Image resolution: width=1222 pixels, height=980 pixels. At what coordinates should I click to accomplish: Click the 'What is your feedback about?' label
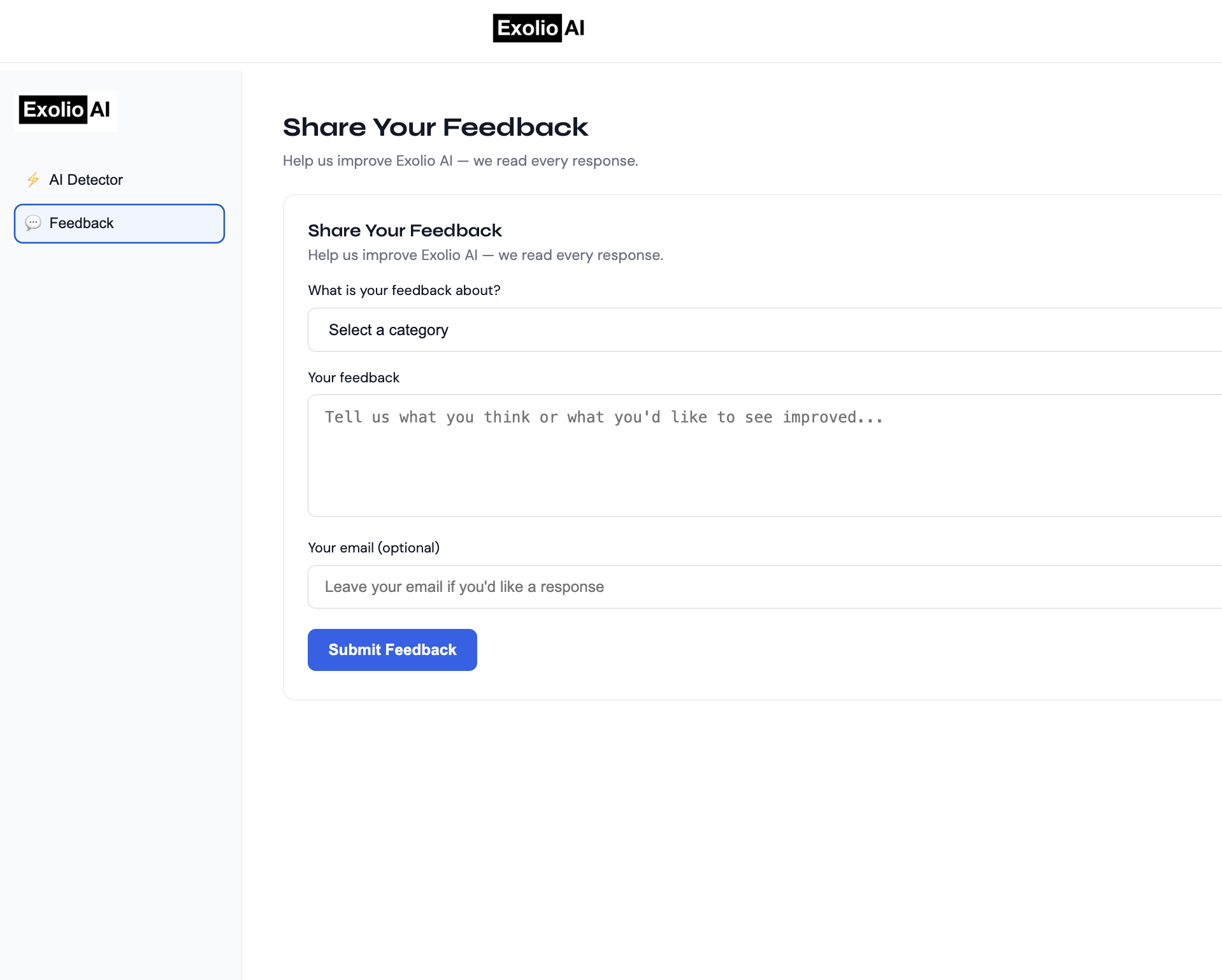[x=404, y=291]
